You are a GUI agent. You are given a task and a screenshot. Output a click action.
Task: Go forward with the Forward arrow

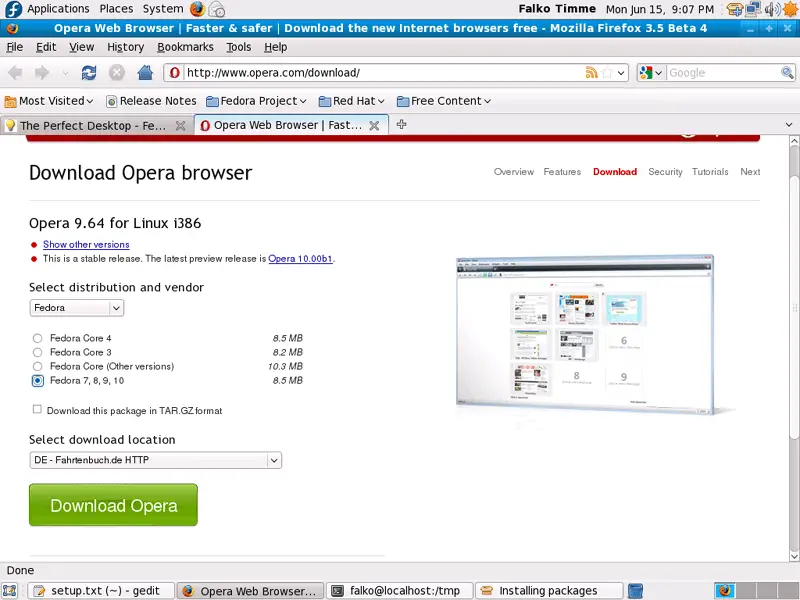click(x=42, y=73)
